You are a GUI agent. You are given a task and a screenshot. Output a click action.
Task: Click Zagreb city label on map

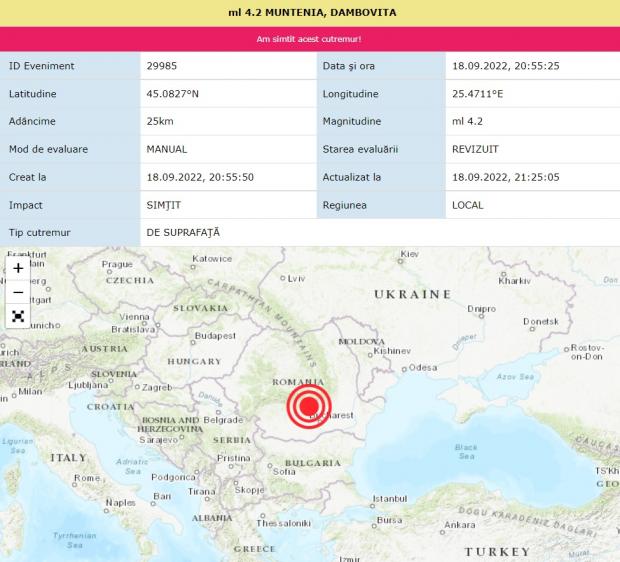(x=157, y=387)
